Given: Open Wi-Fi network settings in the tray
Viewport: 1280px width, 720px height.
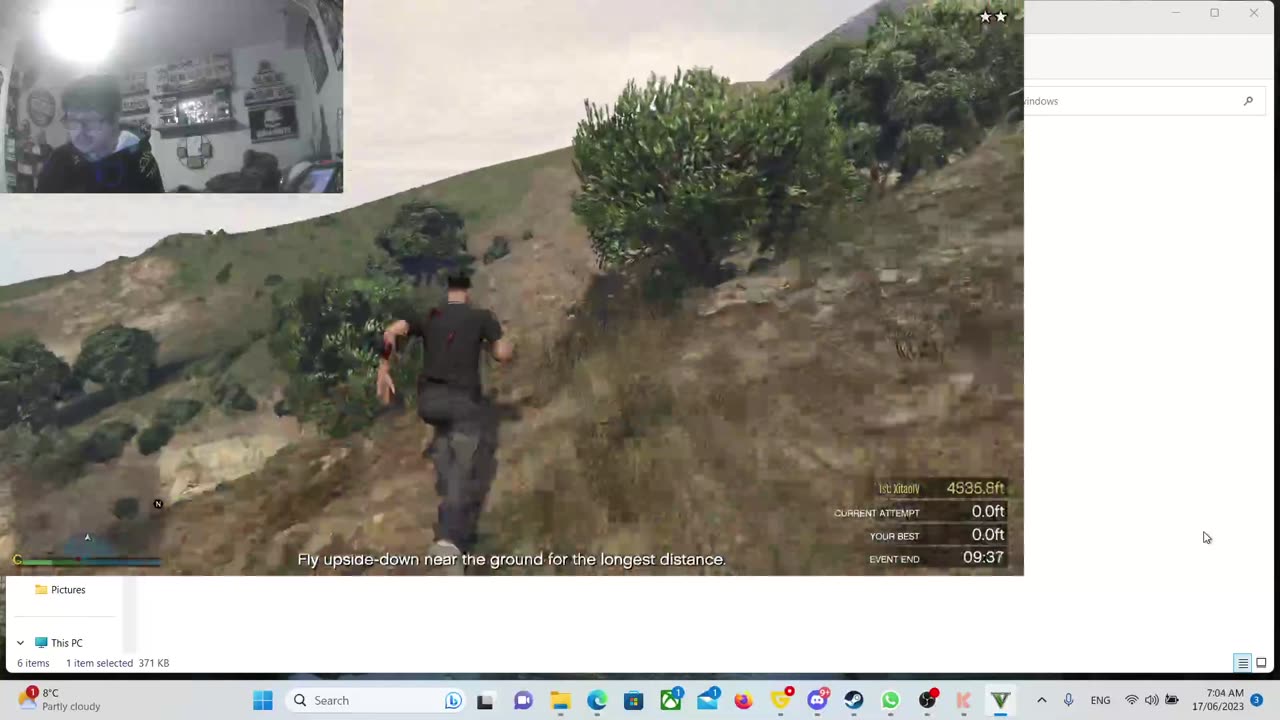Looking at the screenshot, I should click(1132, 700).
